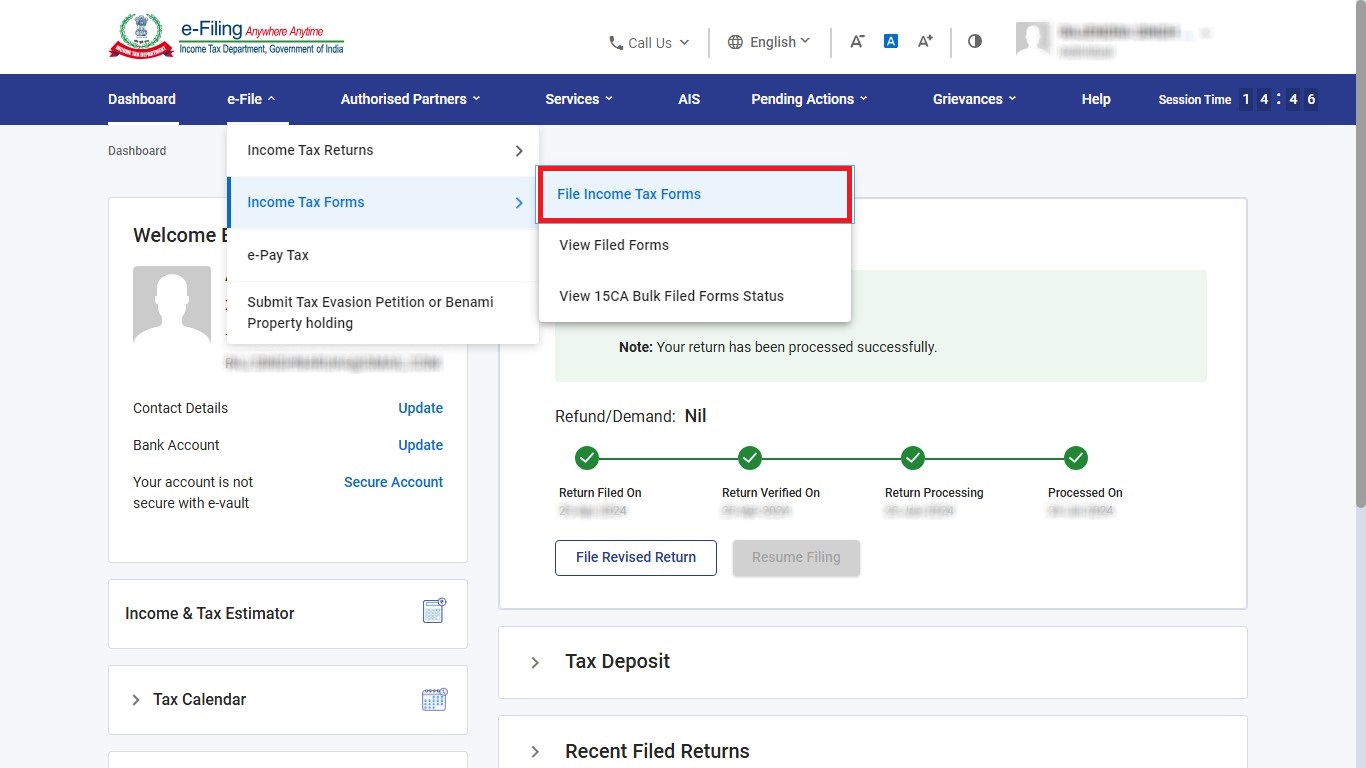Open the Call Us dropdown
This screenshot has height=768, width=1366.
[649, 43]
